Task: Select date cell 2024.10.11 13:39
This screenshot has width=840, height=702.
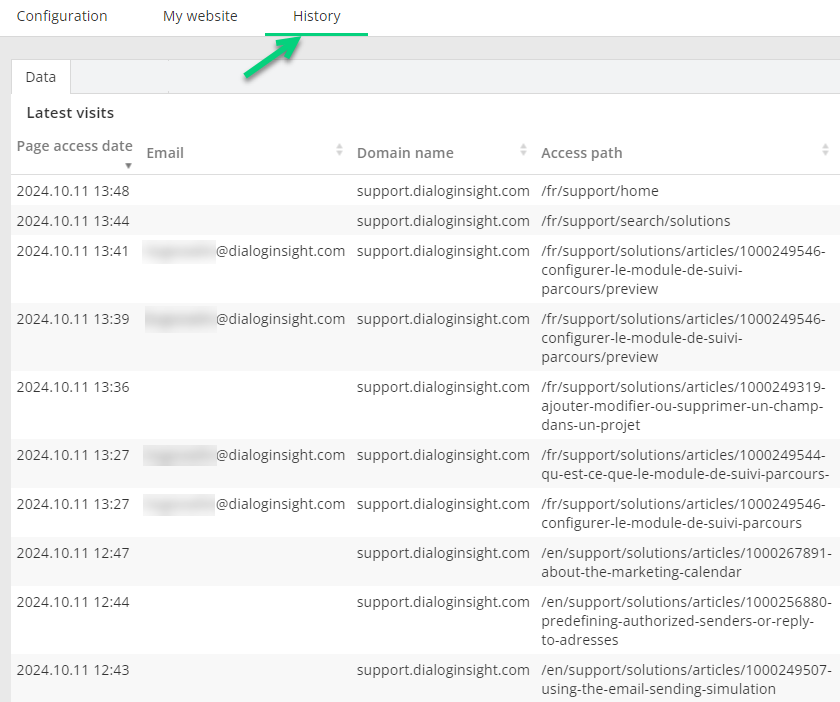Action: (x=73, y=319)
